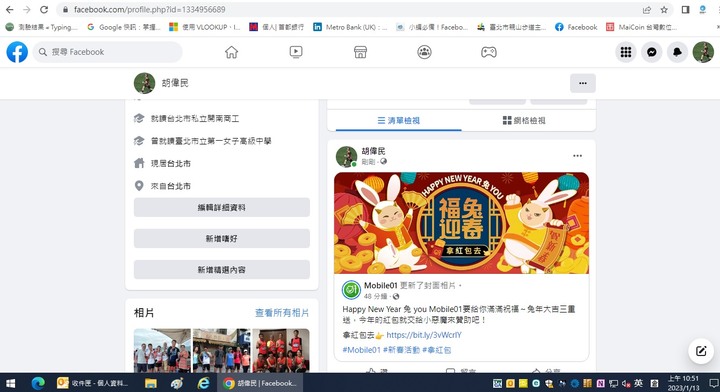Click the new message compose floating icon
The width and height of the screenshot is (720, 392).
pyautogui.click(x=701, y=351)
